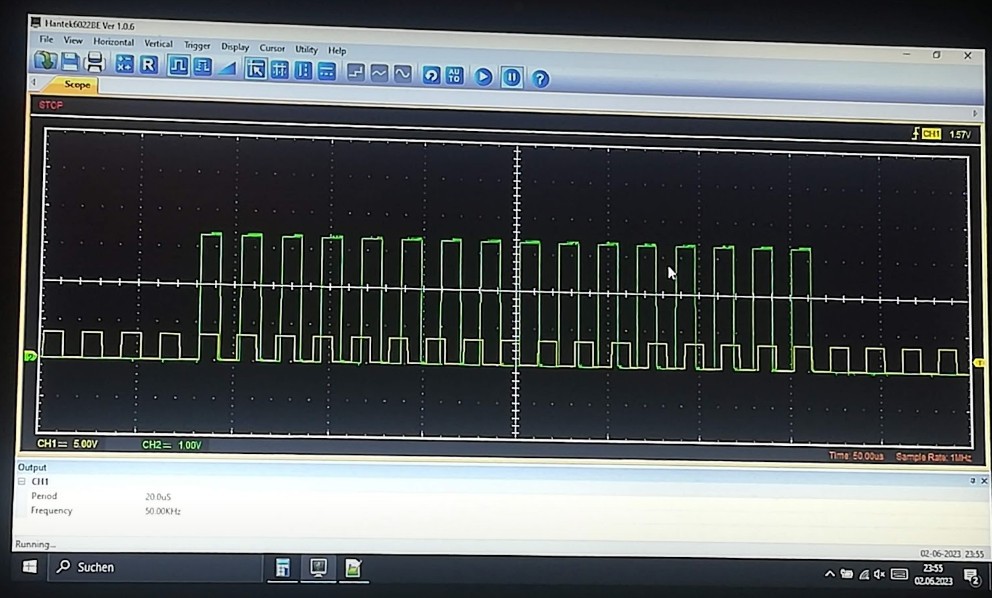Click the Print toolbar icon

pyautogui.click(x=95, y=63)
